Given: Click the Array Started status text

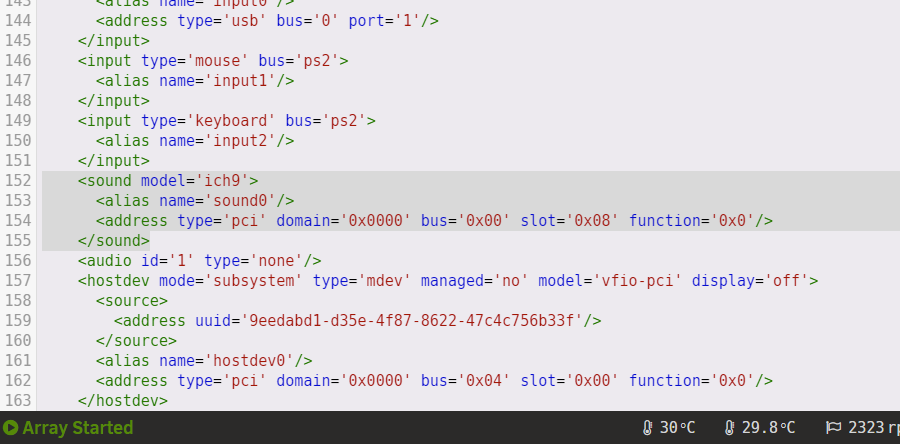Looking at the screenshot, I should click(x=77, y=428).
